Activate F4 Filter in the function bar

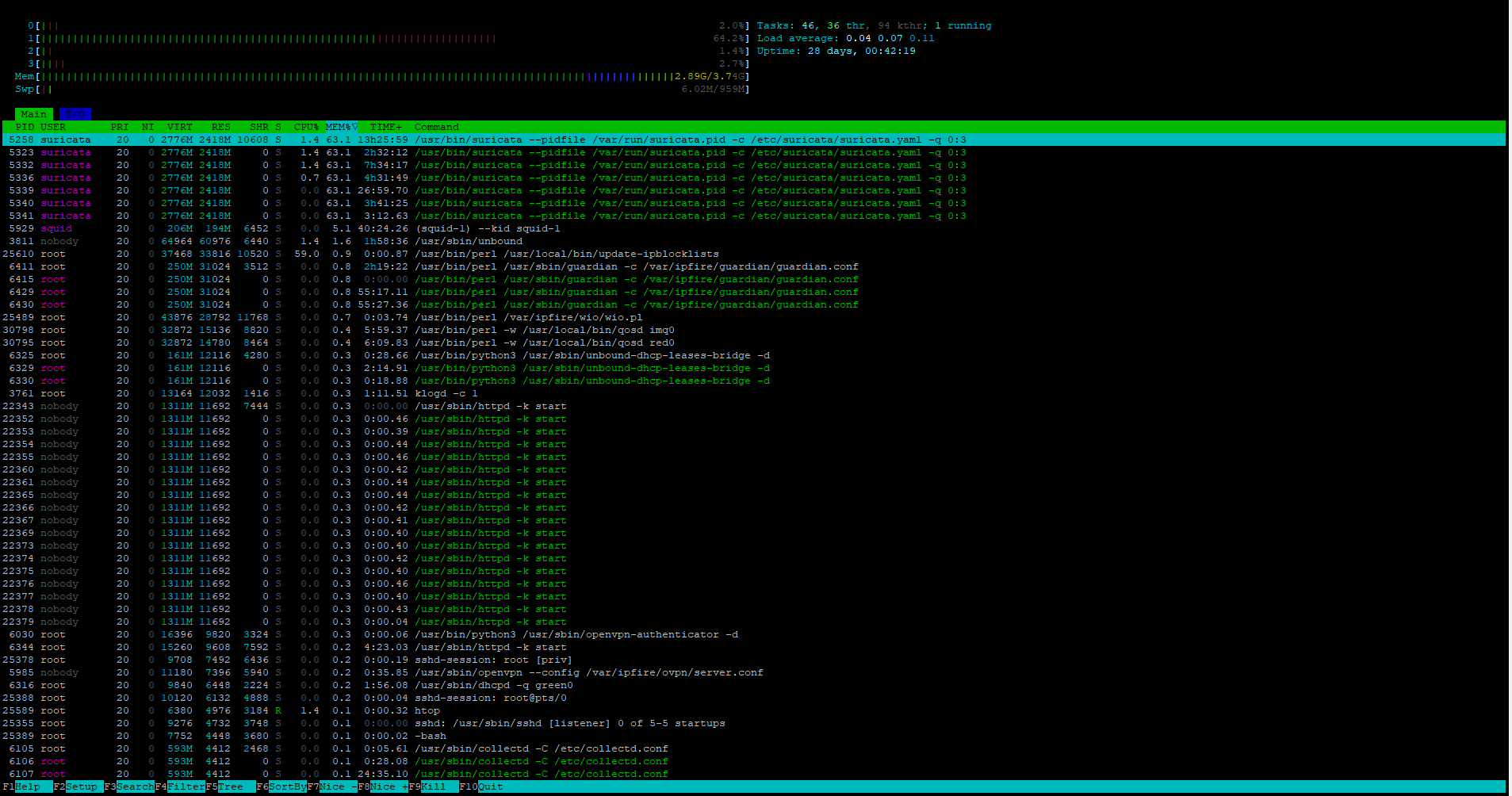tap(180, 786)
